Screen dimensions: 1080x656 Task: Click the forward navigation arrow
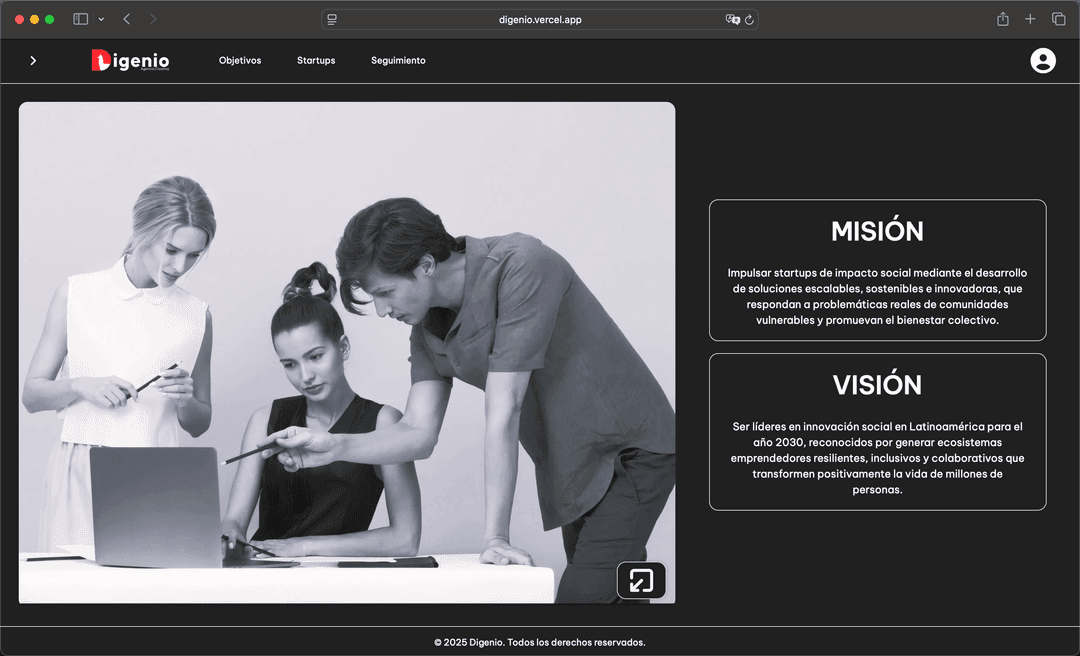point(153,19)
